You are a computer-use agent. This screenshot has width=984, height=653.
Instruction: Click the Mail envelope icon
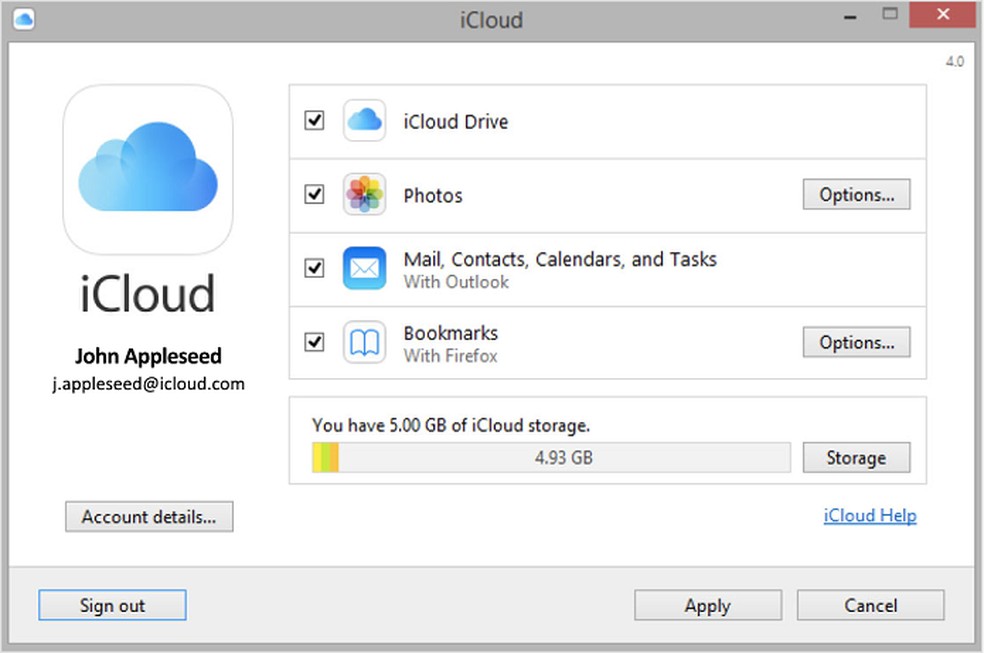pyautogui.click(x=364, y=268)
